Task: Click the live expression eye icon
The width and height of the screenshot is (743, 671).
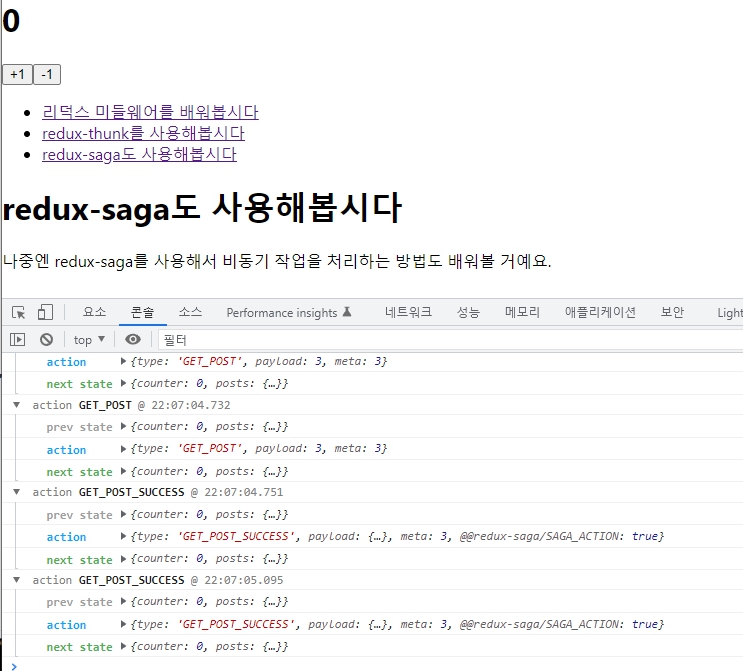Action: pyautogui.click(x=133, y=339)
